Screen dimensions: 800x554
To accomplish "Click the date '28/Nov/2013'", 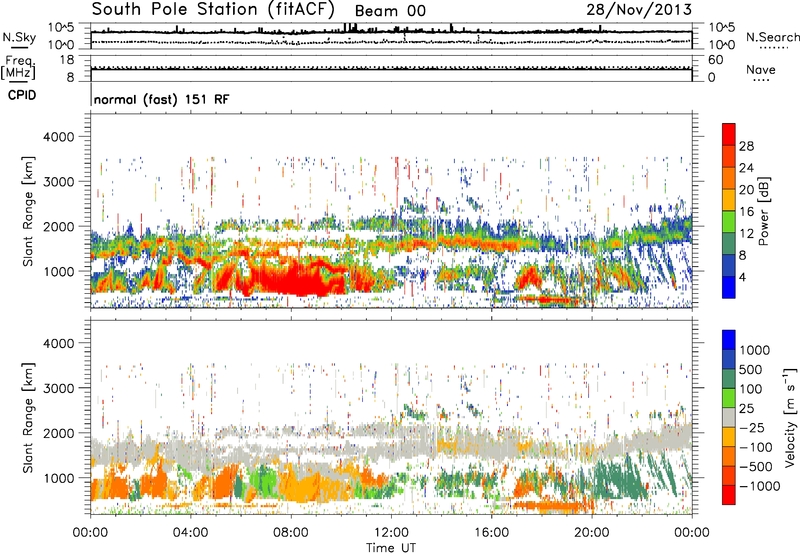I will point(639,10).
